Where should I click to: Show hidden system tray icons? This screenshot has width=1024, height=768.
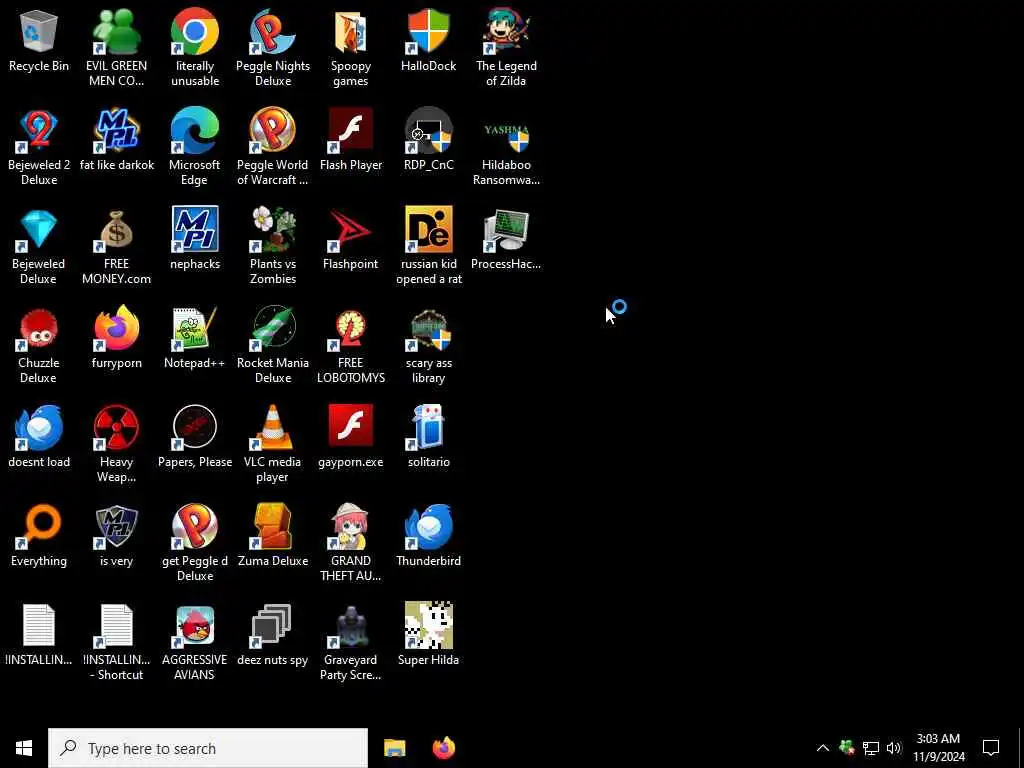[823, 748]
